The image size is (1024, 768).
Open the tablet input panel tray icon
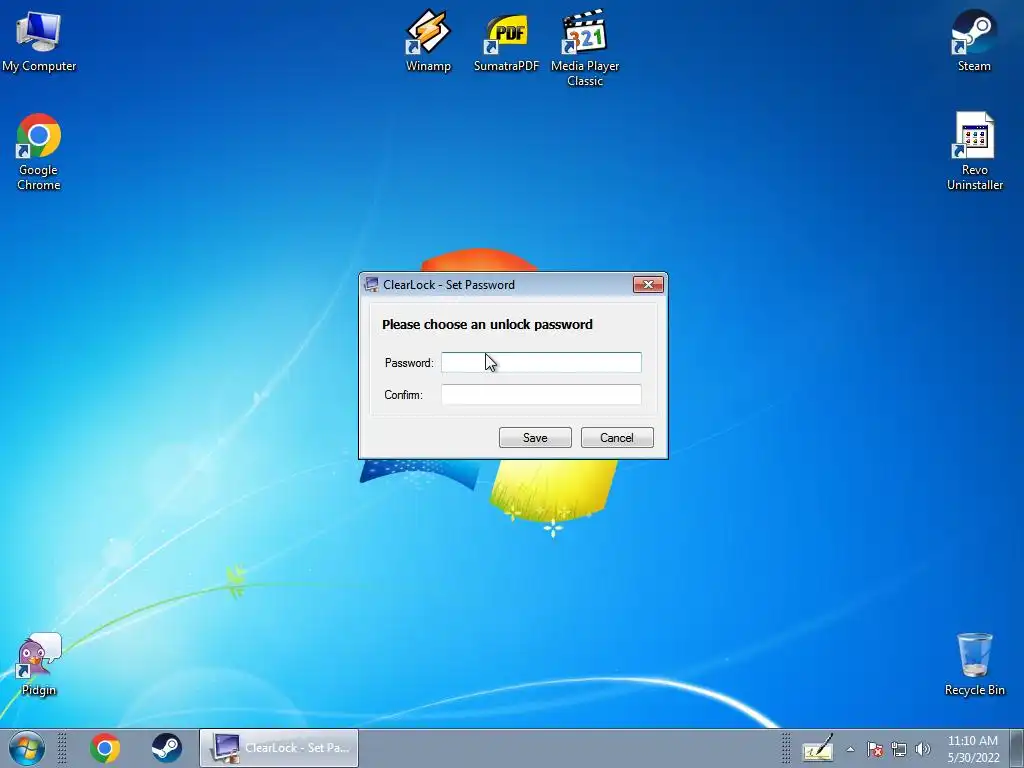click(818, 749)
